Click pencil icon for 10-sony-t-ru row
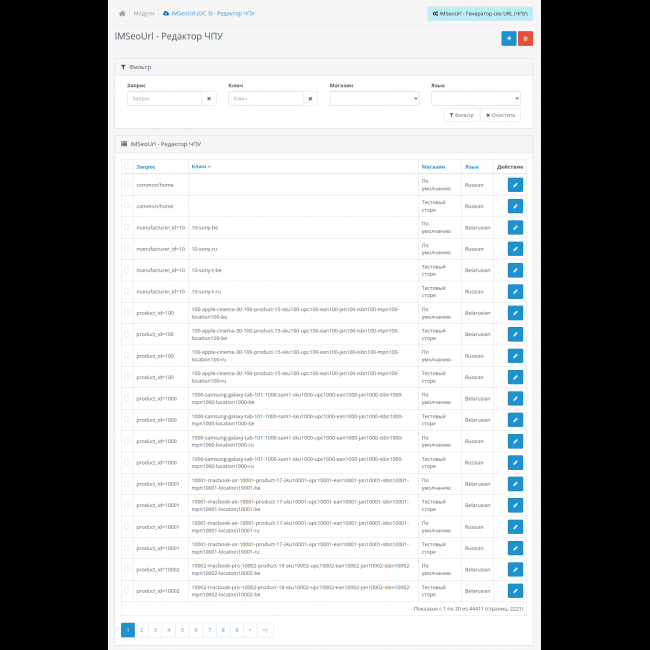Viewport: 650px width, 650px height. pyautogui.click(x=515, y=292)
